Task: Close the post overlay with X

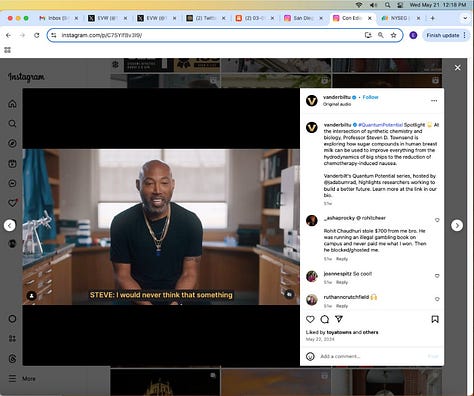Action: [x=458, y=68]
